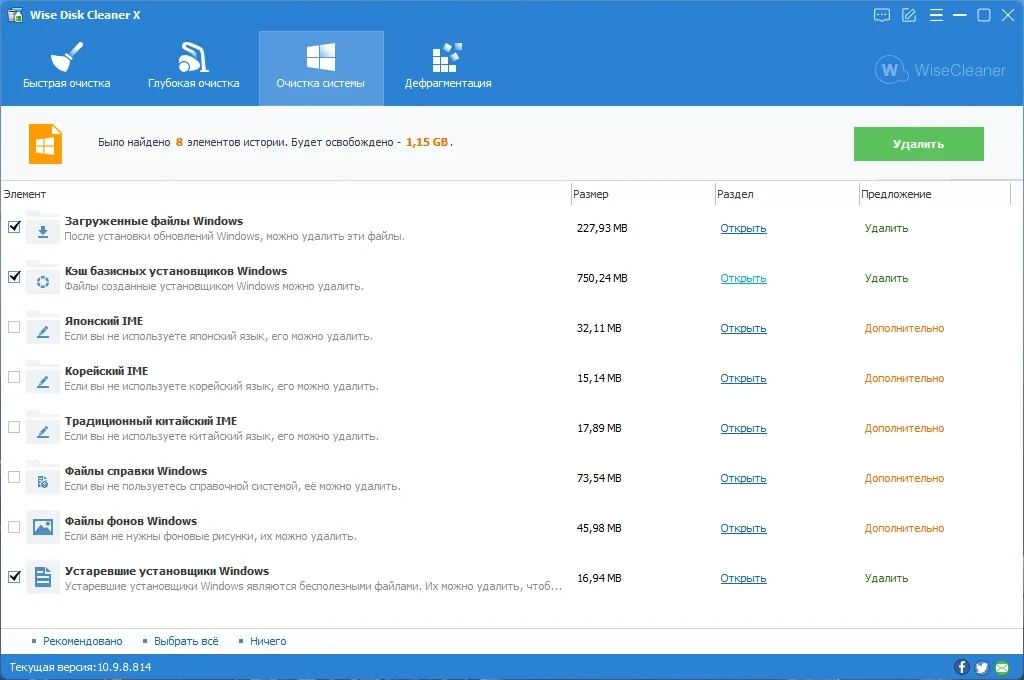Screen dimensions: 1024x680
Task: Click the 73,54 MB size value
Action: coord(599,478)
